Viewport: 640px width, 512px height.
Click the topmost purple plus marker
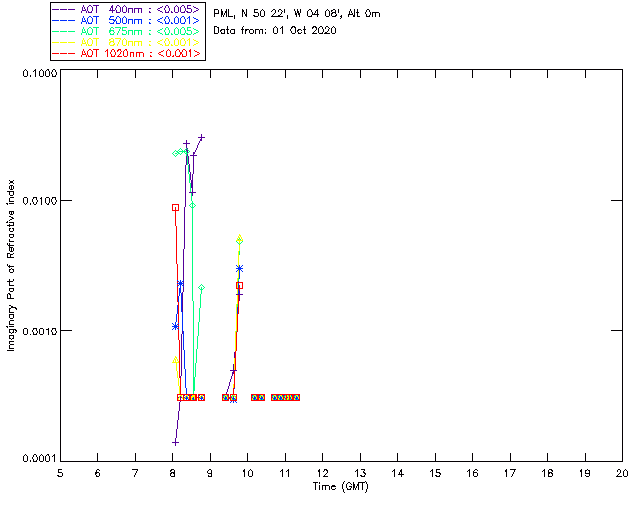pos(201,138)
